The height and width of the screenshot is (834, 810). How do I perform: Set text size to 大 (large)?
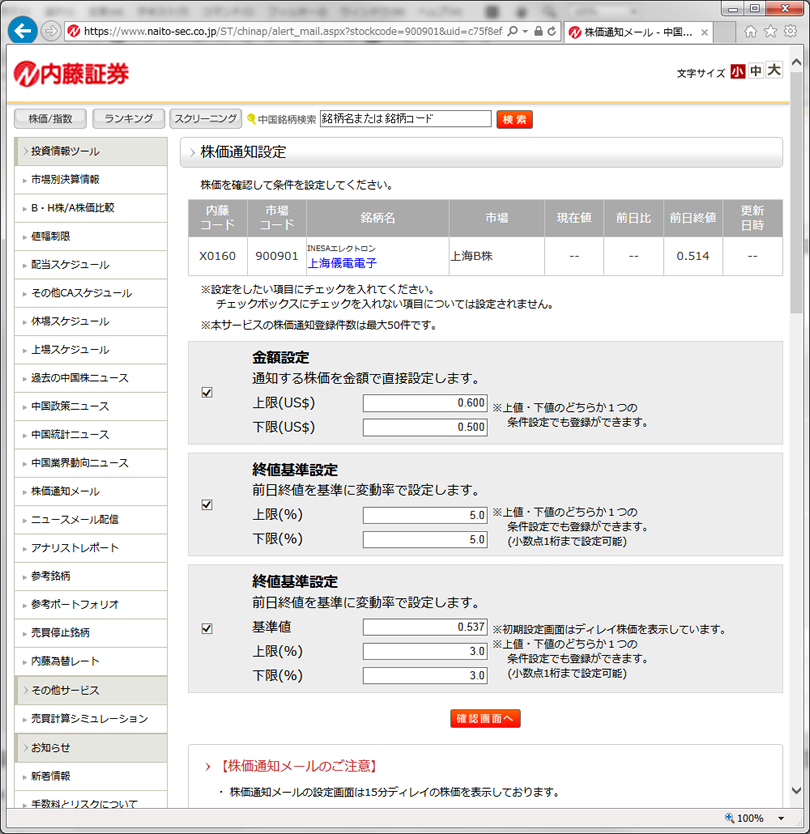[773, 72]
